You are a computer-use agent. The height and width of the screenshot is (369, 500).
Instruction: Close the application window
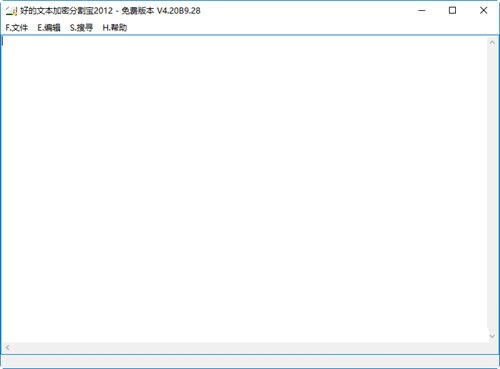pos(483,11)
